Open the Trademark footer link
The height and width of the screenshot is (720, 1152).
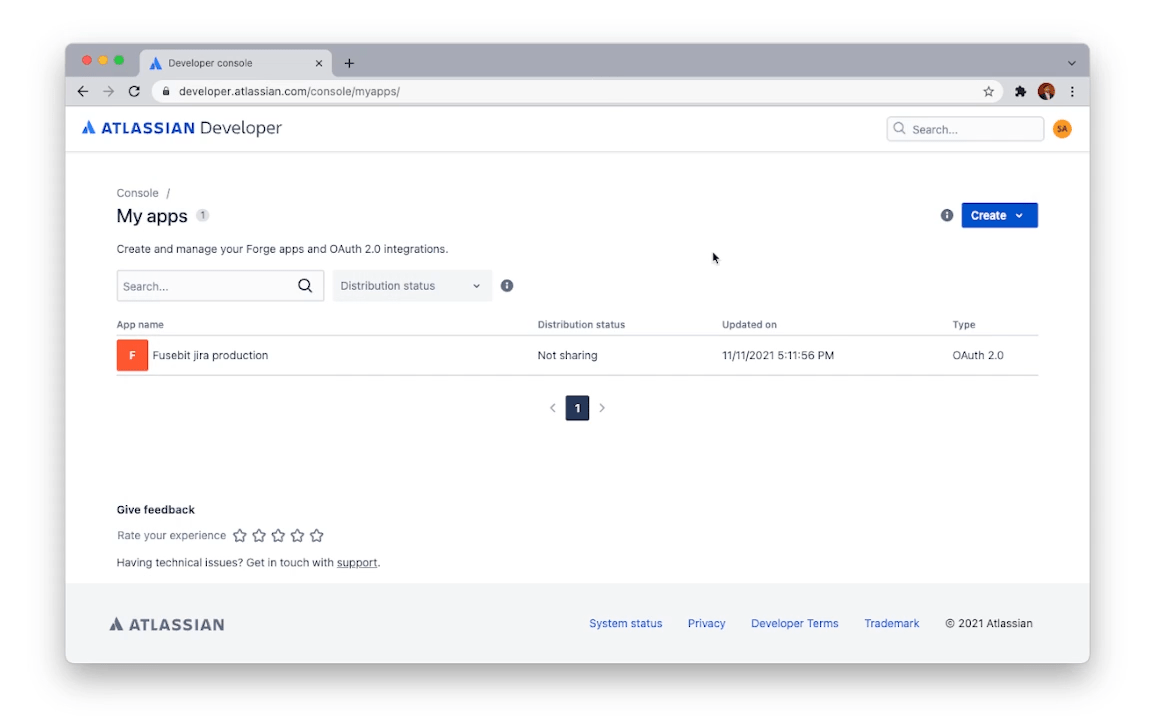(x=891, y=623)
